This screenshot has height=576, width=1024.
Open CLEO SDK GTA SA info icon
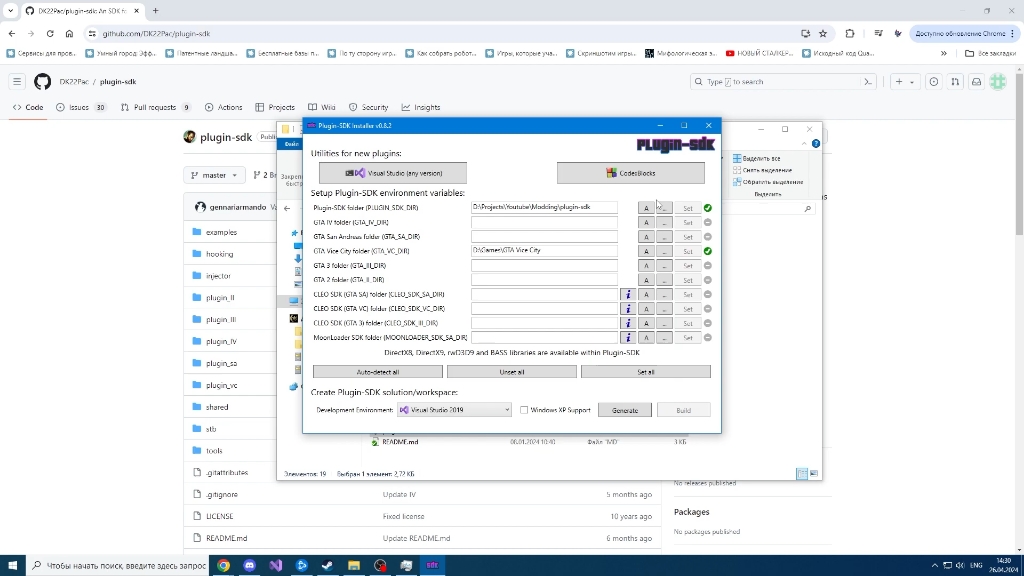pos(628,295)
